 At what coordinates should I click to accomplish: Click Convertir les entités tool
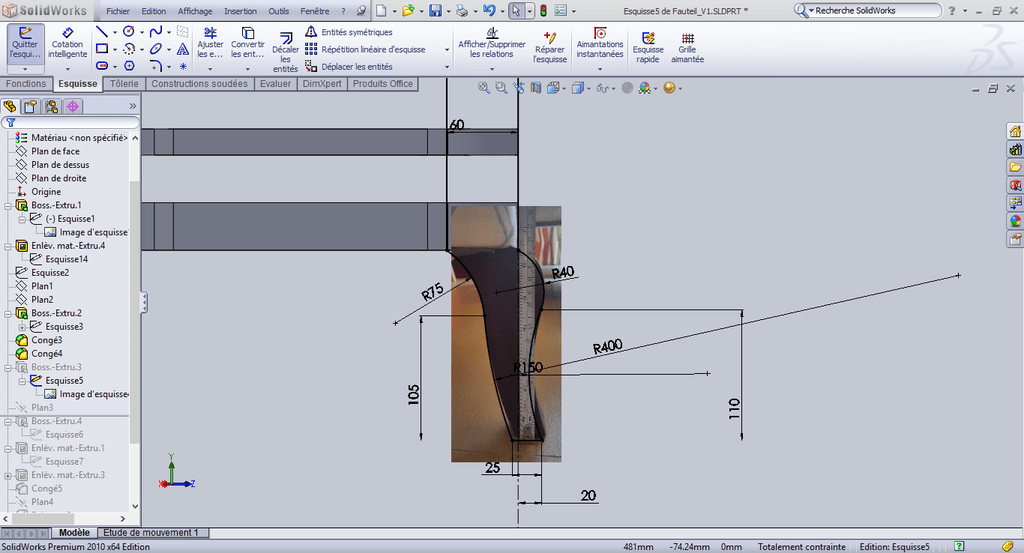click(x=248, y=43)
